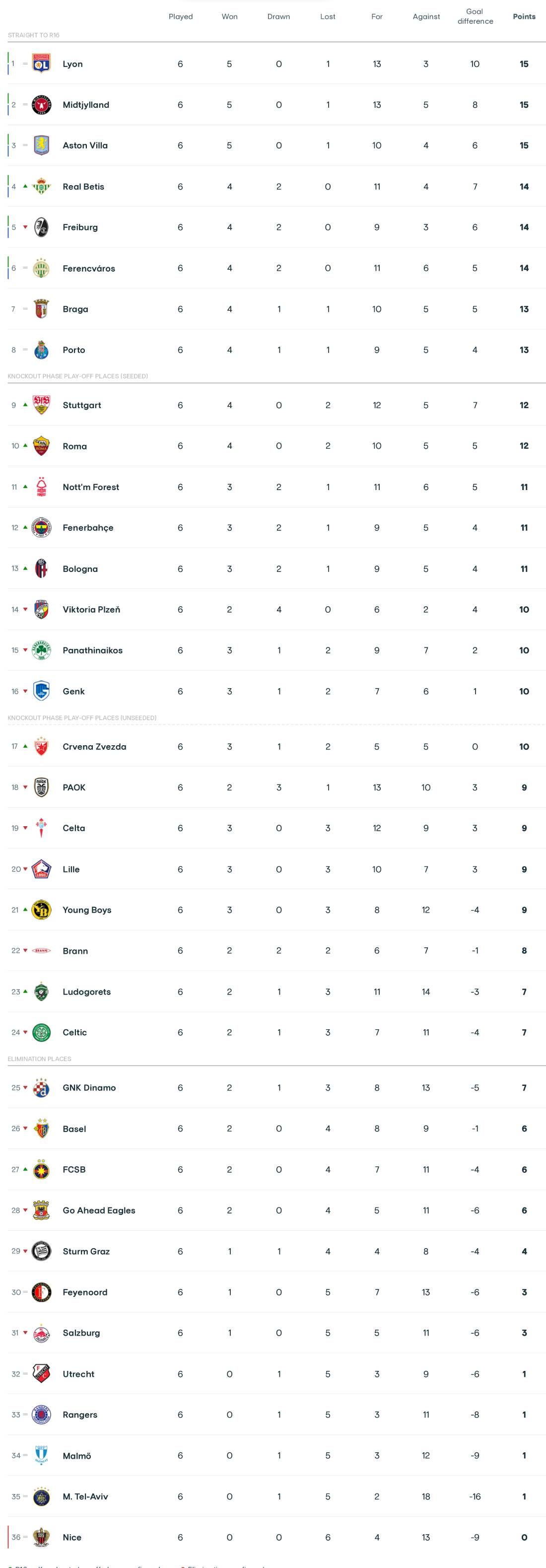
Task: Click the Played column header
Action: coord(180,16)
